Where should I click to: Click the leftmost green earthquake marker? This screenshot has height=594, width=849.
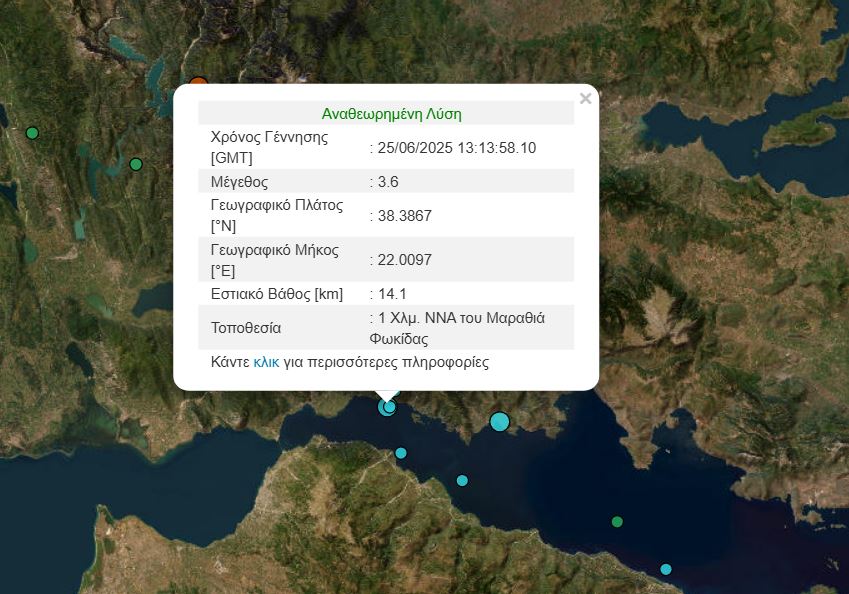pyautogui.click(x=32, y=133)
